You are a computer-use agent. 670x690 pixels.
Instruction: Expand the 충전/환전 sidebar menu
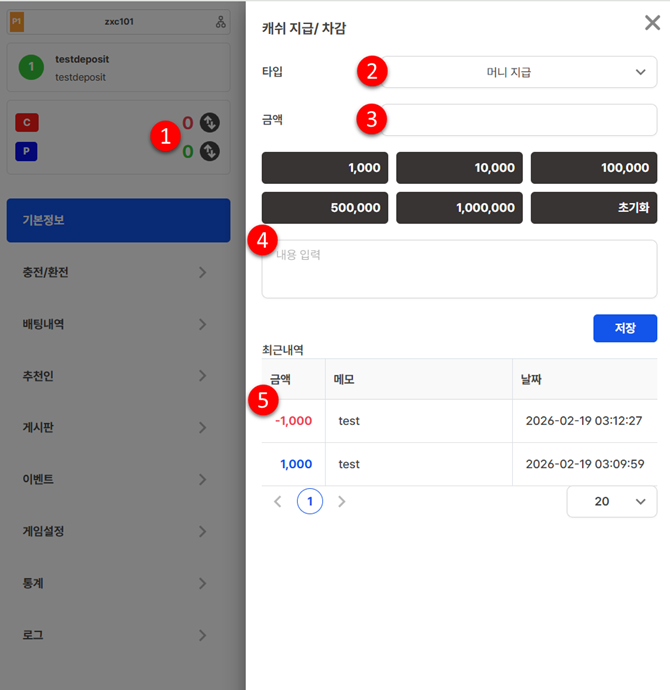click(118, 272)
